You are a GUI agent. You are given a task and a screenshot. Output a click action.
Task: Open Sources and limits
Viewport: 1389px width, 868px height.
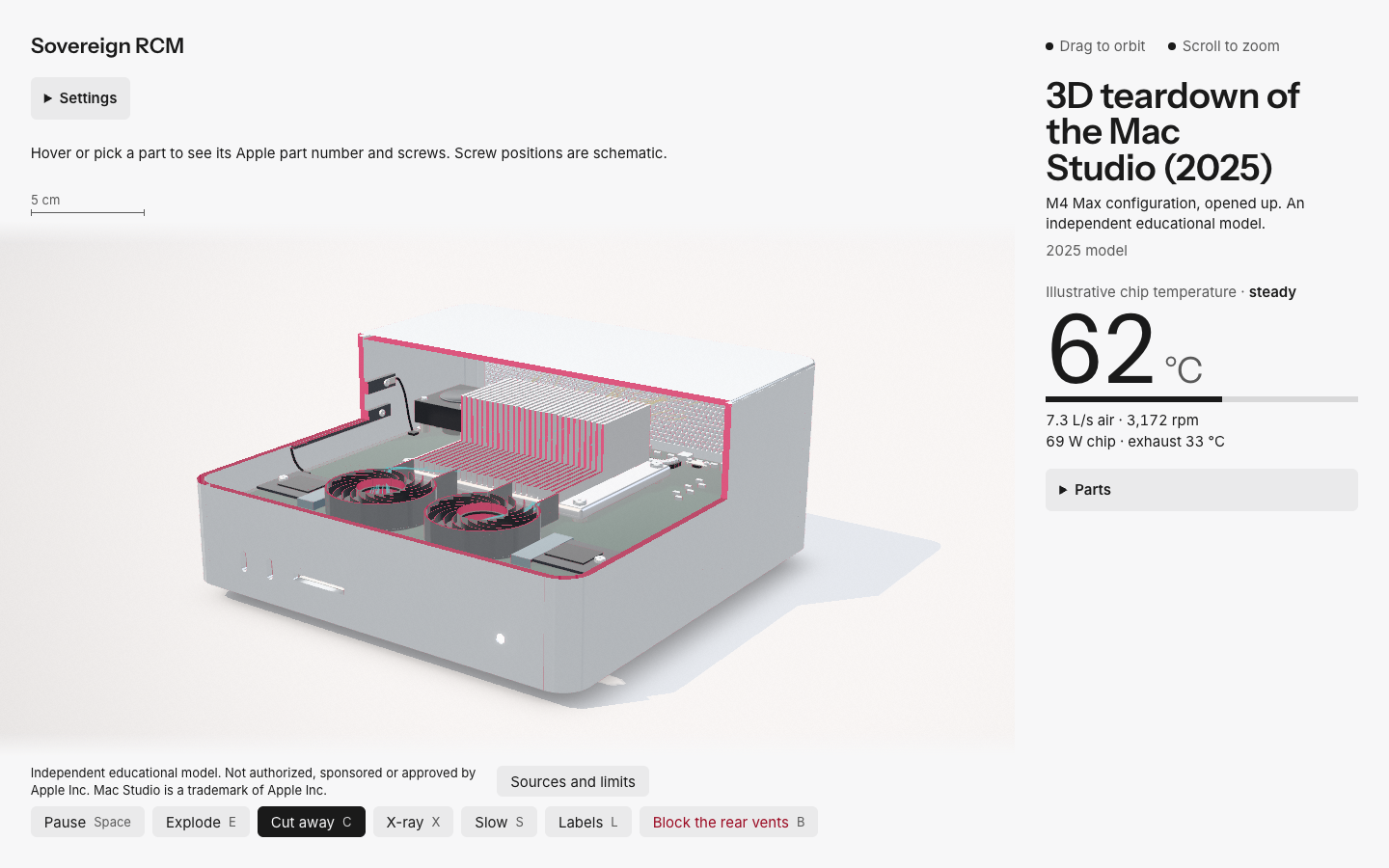[x=573, y=781]
